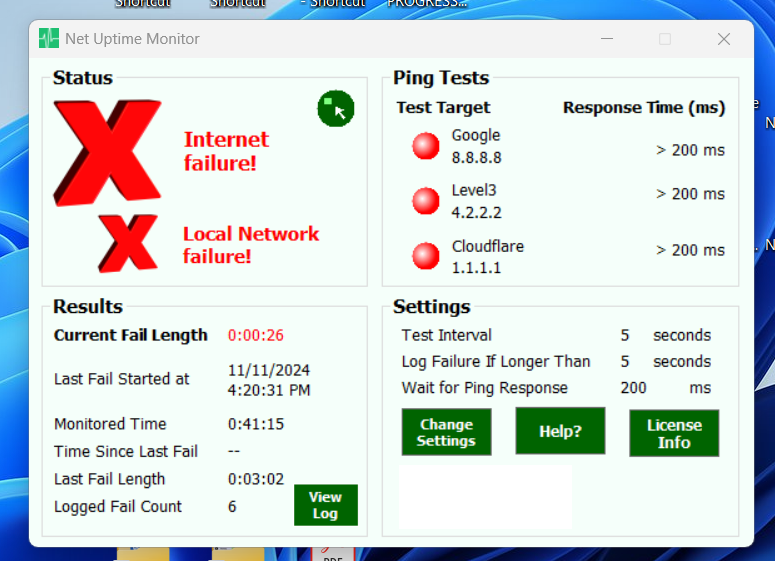
Task: Click the Cloudflare 1.1.1.1 test target label
Action: (487, 257)
